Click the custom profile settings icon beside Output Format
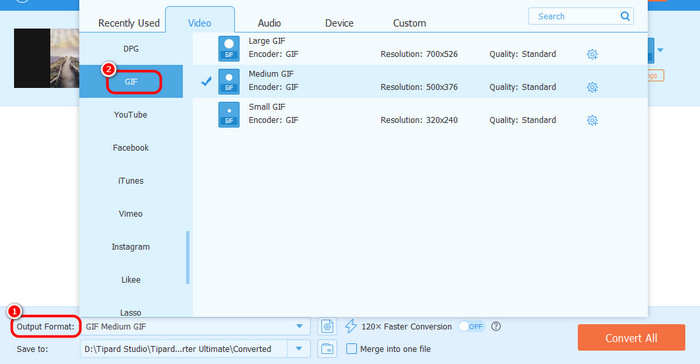 tap(327, 326)
